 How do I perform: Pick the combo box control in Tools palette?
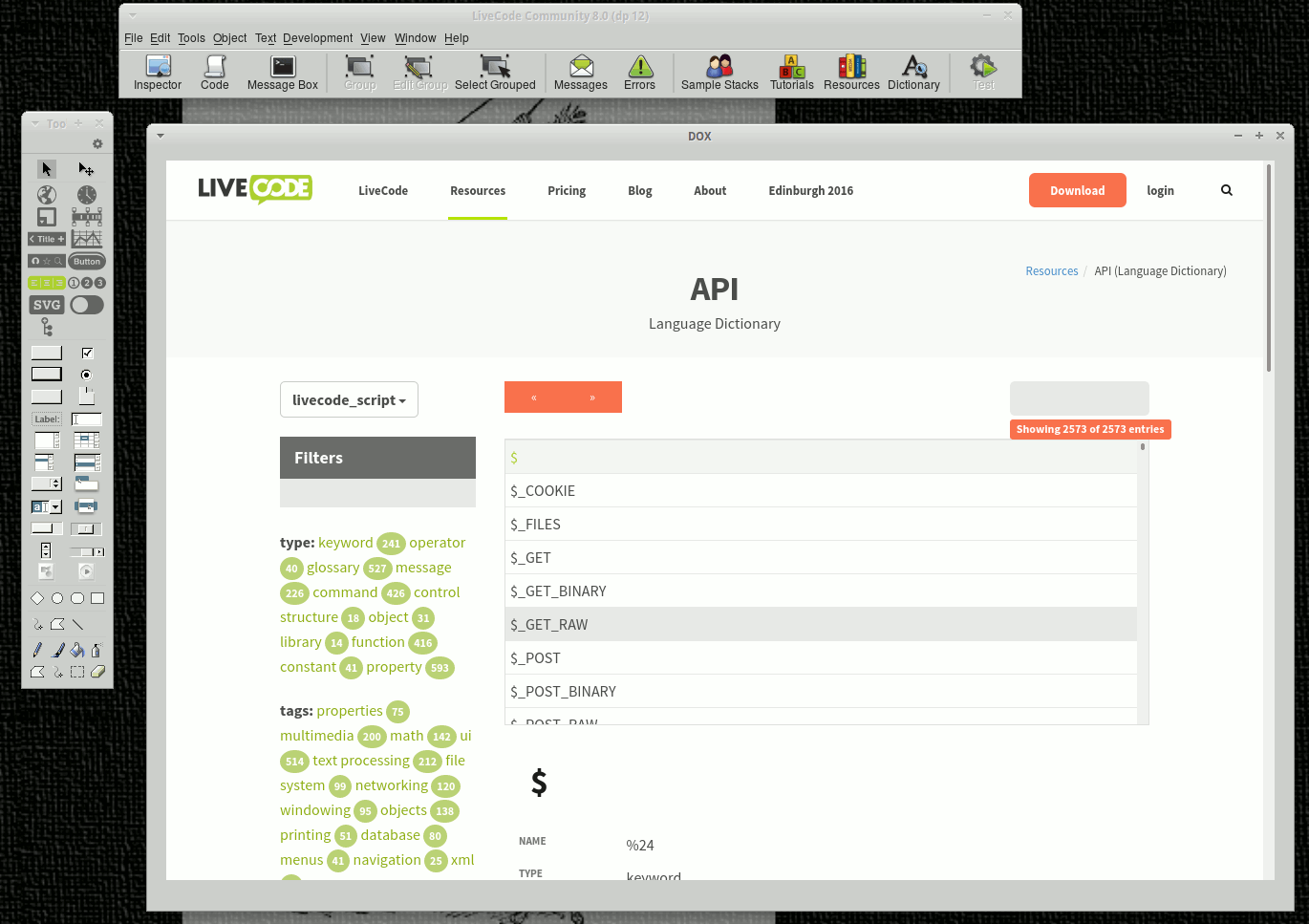(x=47, y=506)
